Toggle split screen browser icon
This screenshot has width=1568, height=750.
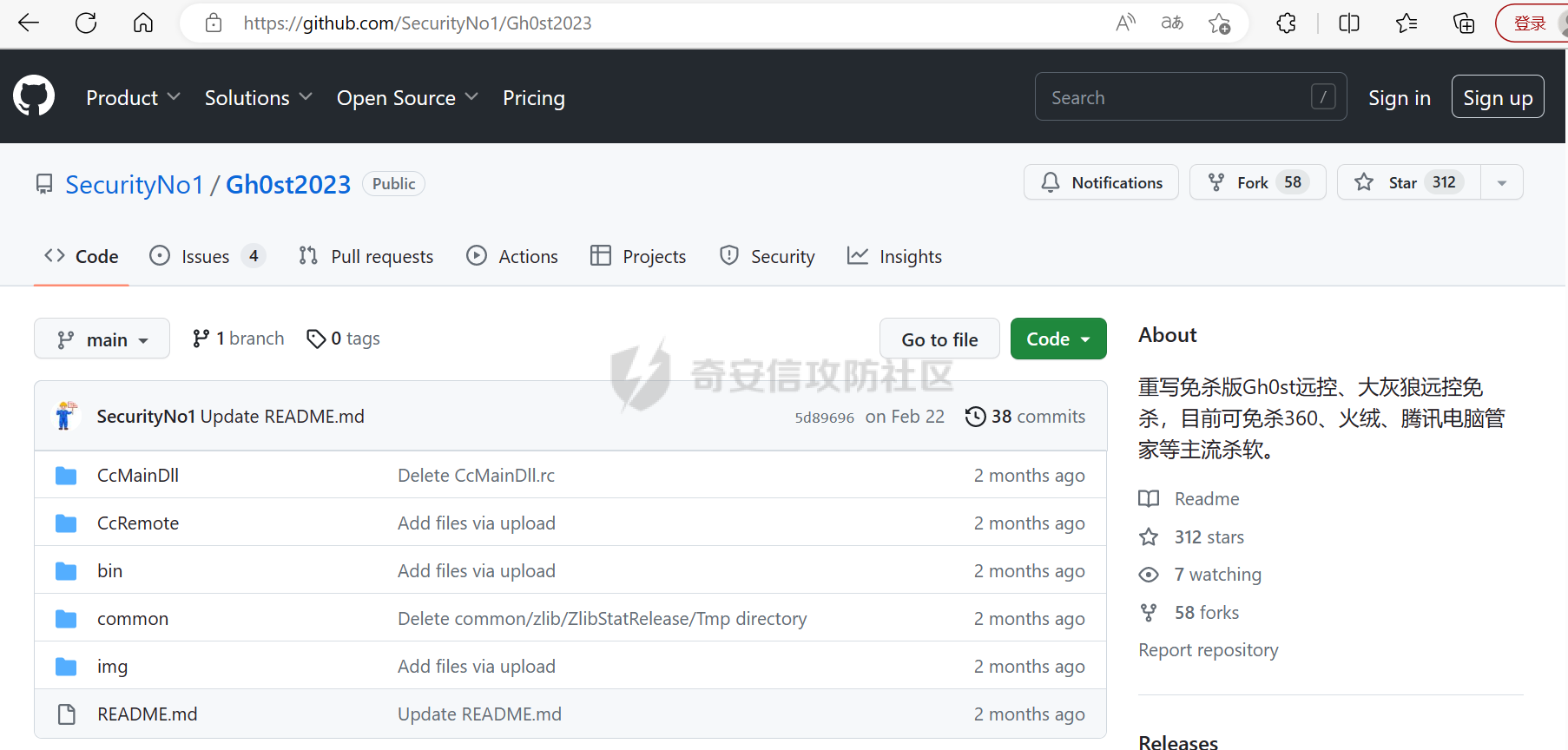point(1349,23)
